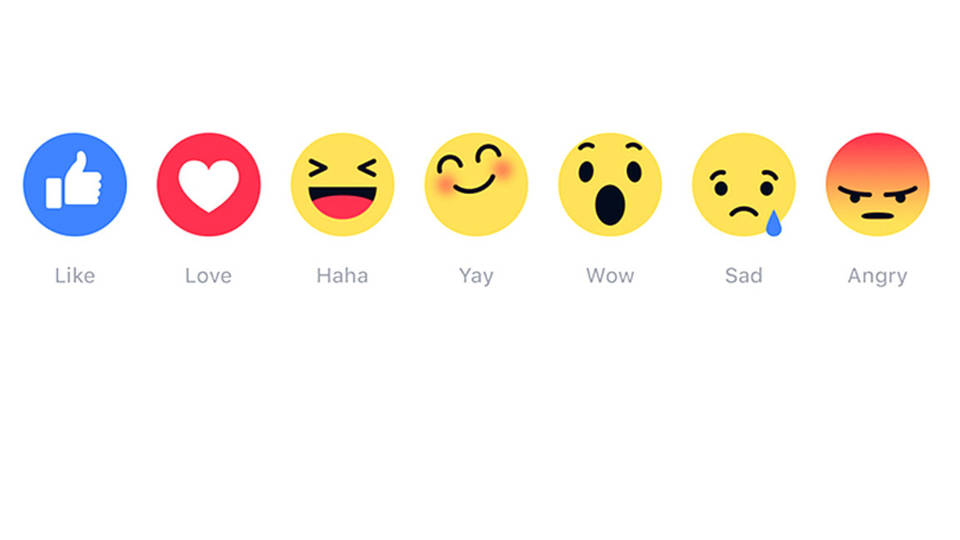Click the "Sad" text label

click(x=744, y=276)
